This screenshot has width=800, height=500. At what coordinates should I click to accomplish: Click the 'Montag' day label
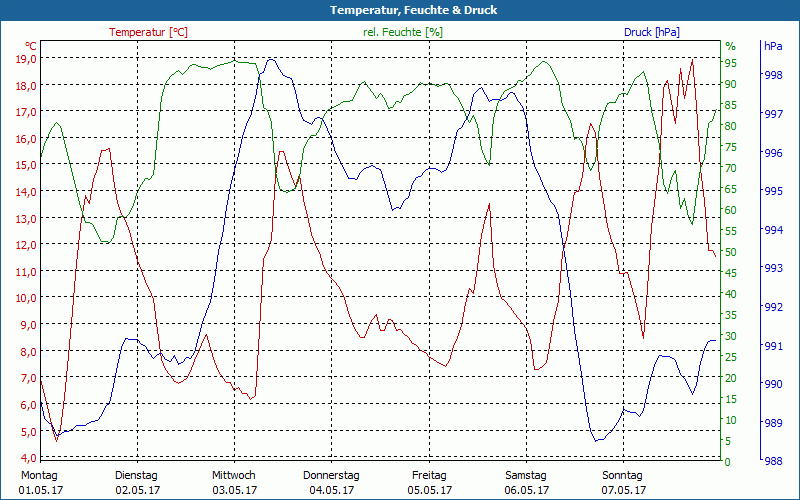click(x=40, y=476)
